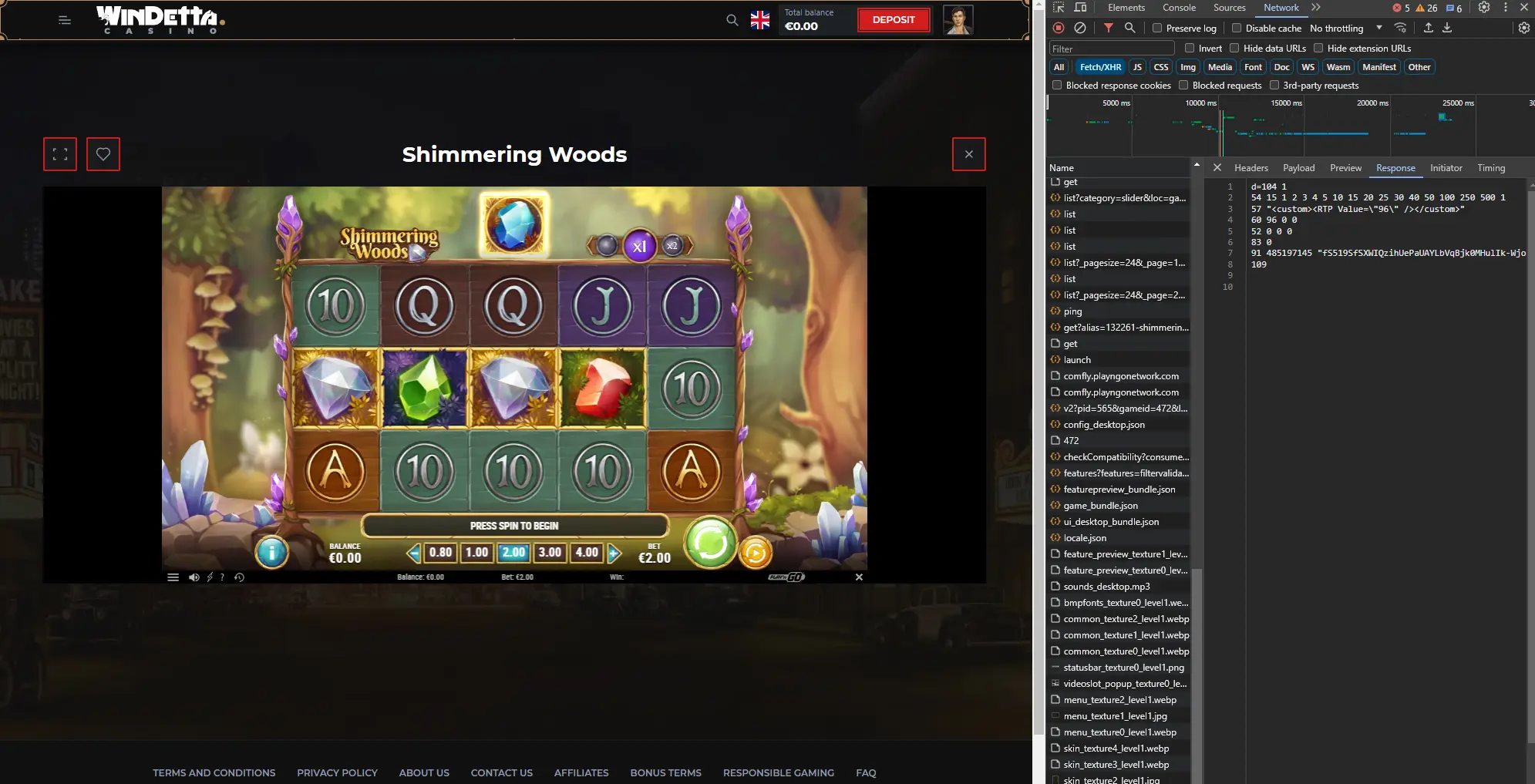Image resolution: width=1535 pixels, height=784 pixels.
Task: Toggle fullscreen for Shimmering Woods
Action: 60,154
